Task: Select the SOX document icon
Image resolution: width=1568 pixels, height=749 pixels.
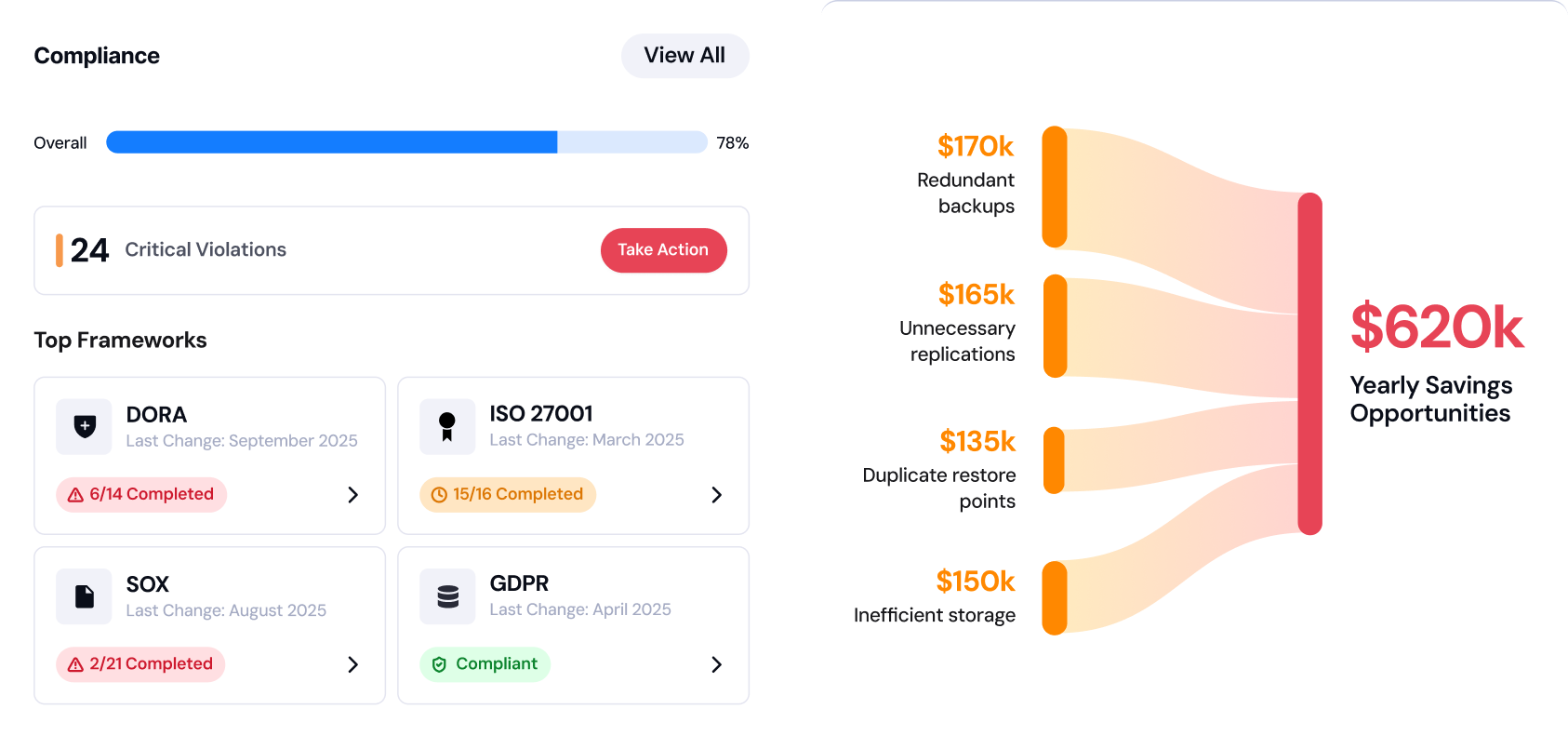Action: [x=84, y=595]
